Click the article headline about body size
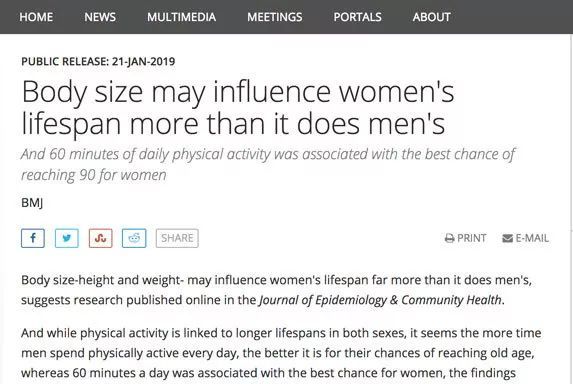573x384 pixels. (x=238, y=107)
